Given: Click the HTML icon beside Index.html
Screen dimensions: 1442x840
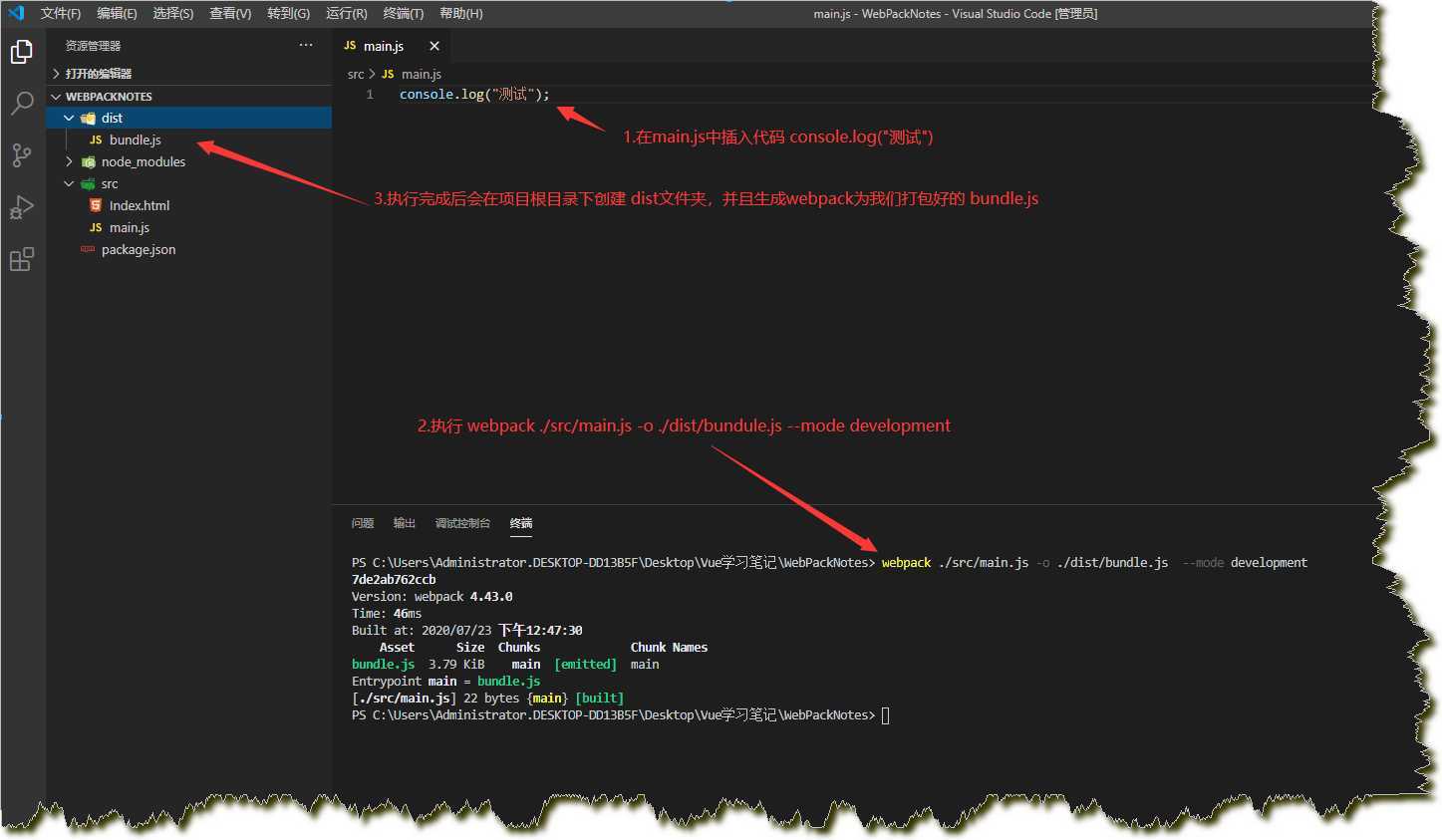Looking at the screenshot, I should point(96,205).
